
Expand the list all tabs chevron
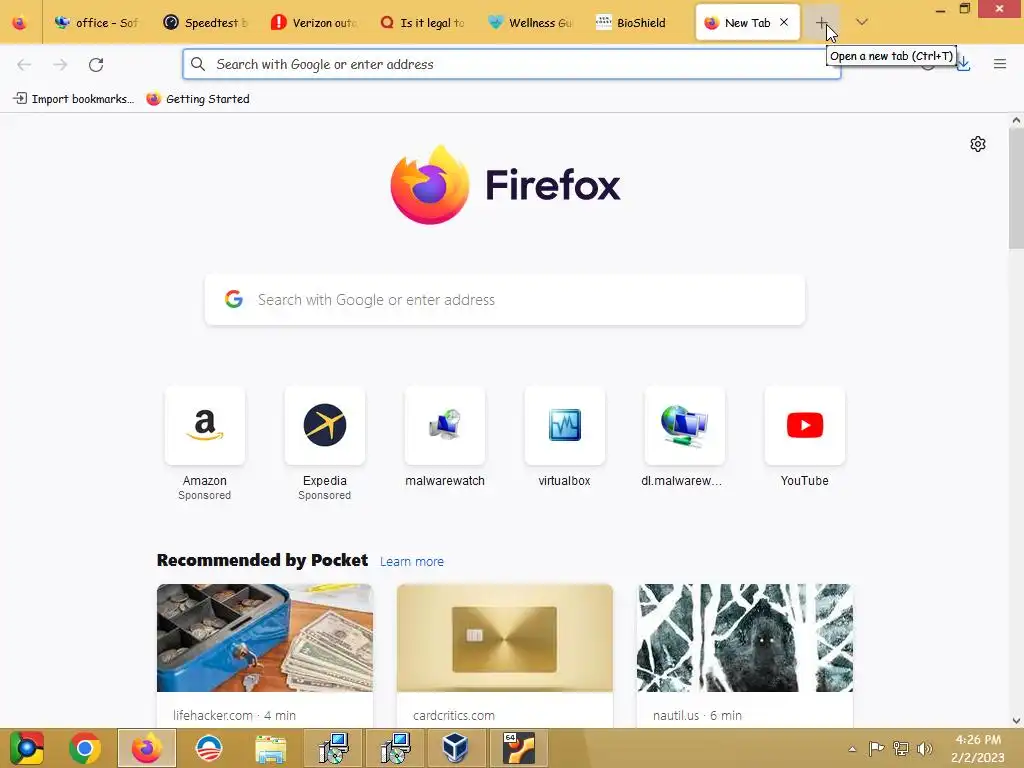pos(862,22)
